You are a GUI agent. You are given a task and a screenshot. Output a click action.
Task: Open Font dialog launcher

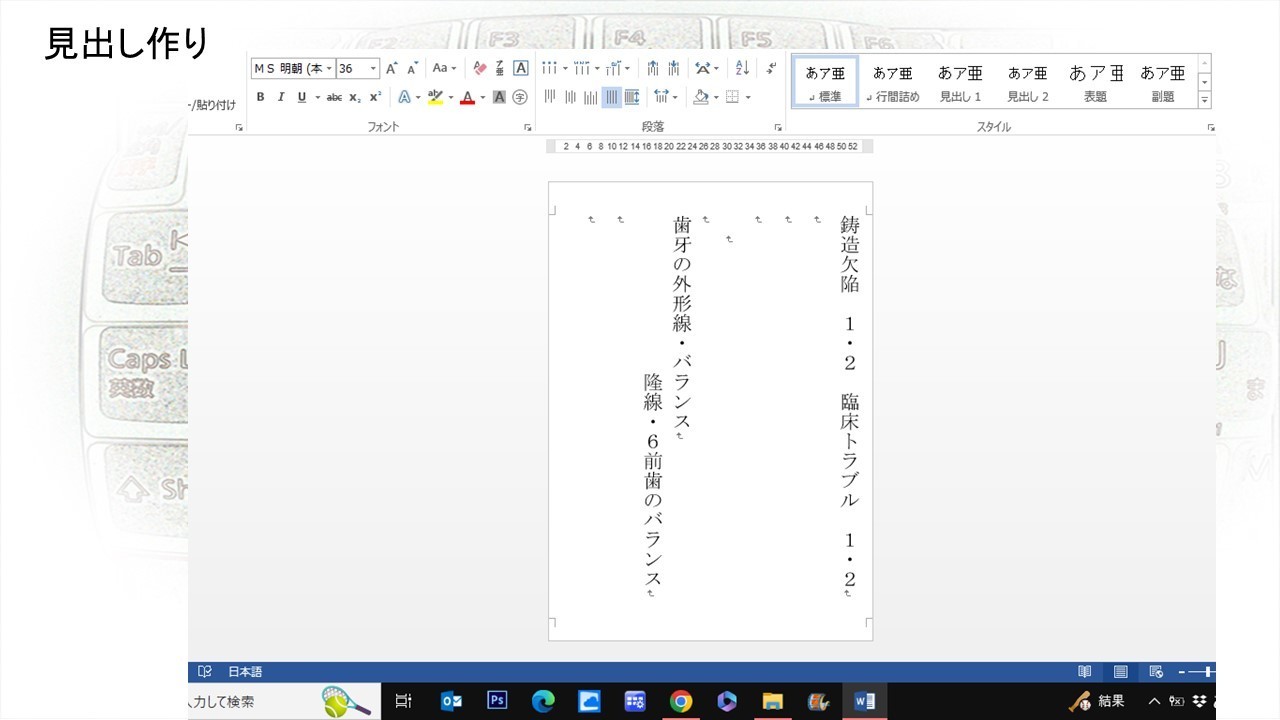(527, 128)
